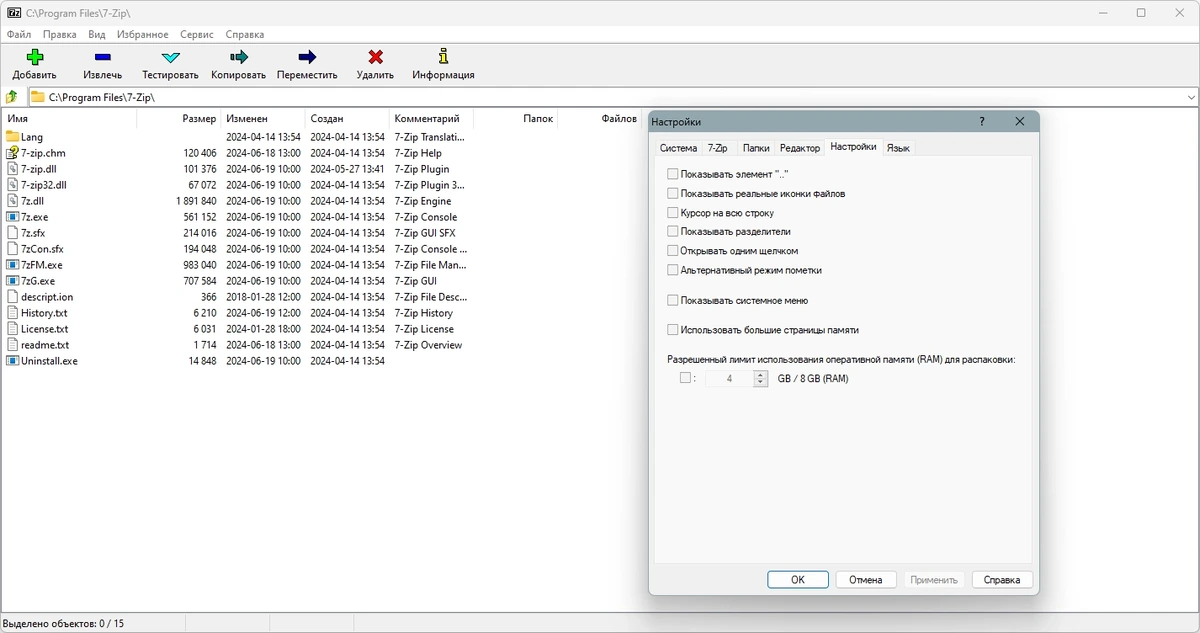Viewport: 1200px width, 633px height.
Task: Switch to the Язык tab
Action: (x=898, y=148)
